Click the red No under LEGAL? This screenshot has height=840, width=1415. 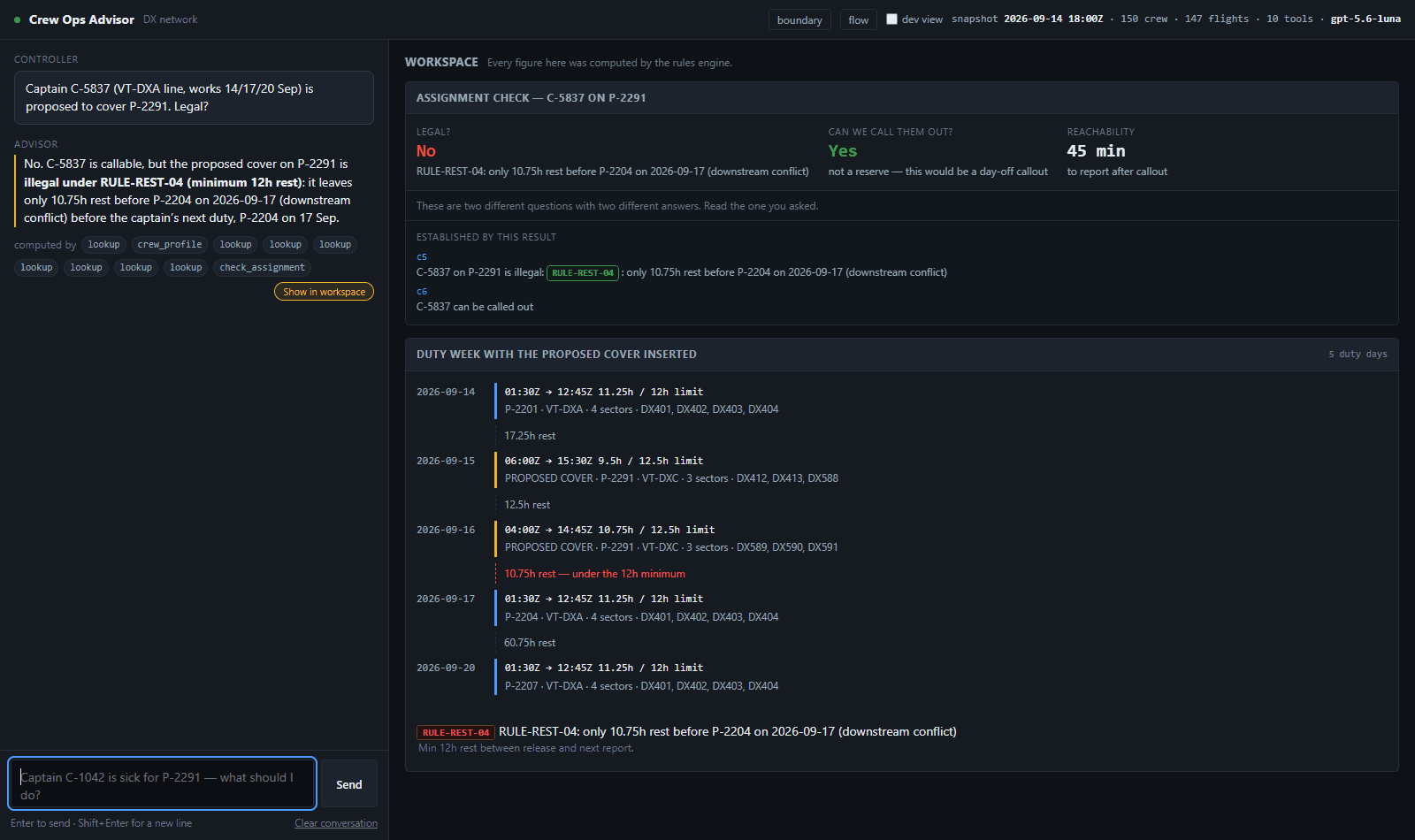click(x=426, y=151)
